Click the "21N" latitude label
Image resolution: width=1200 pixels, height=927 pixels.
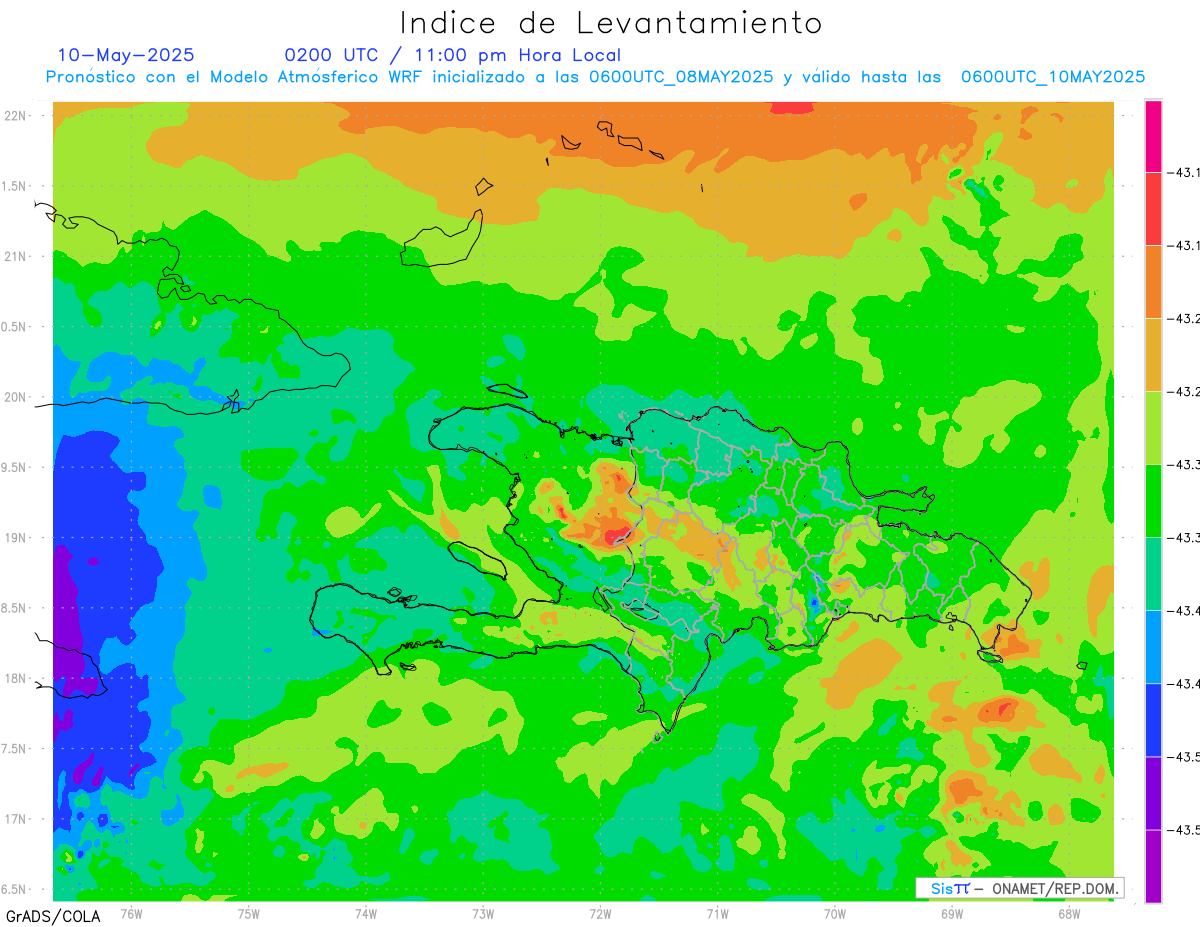pos(17,256)
